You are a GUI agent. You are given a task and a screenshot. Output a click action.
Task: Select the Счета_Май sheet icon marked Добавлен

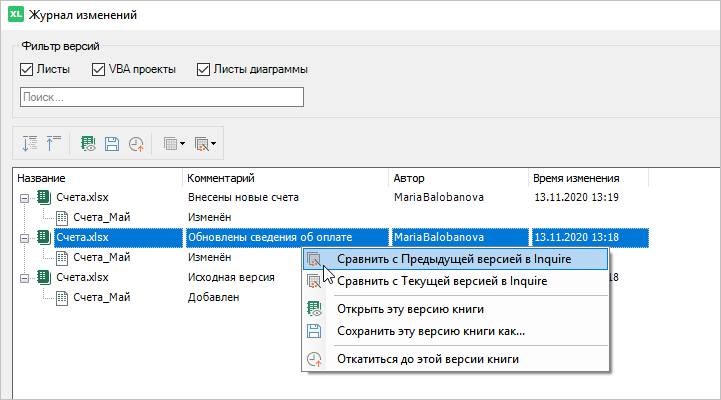pyautogui.click(x=62, y=297)
